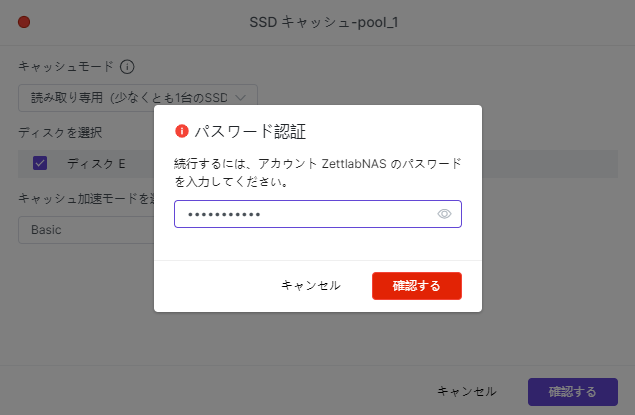This screenshot has width=635, height=415.
Task: Click the purple 確認する button
Action: pos(572,391)
